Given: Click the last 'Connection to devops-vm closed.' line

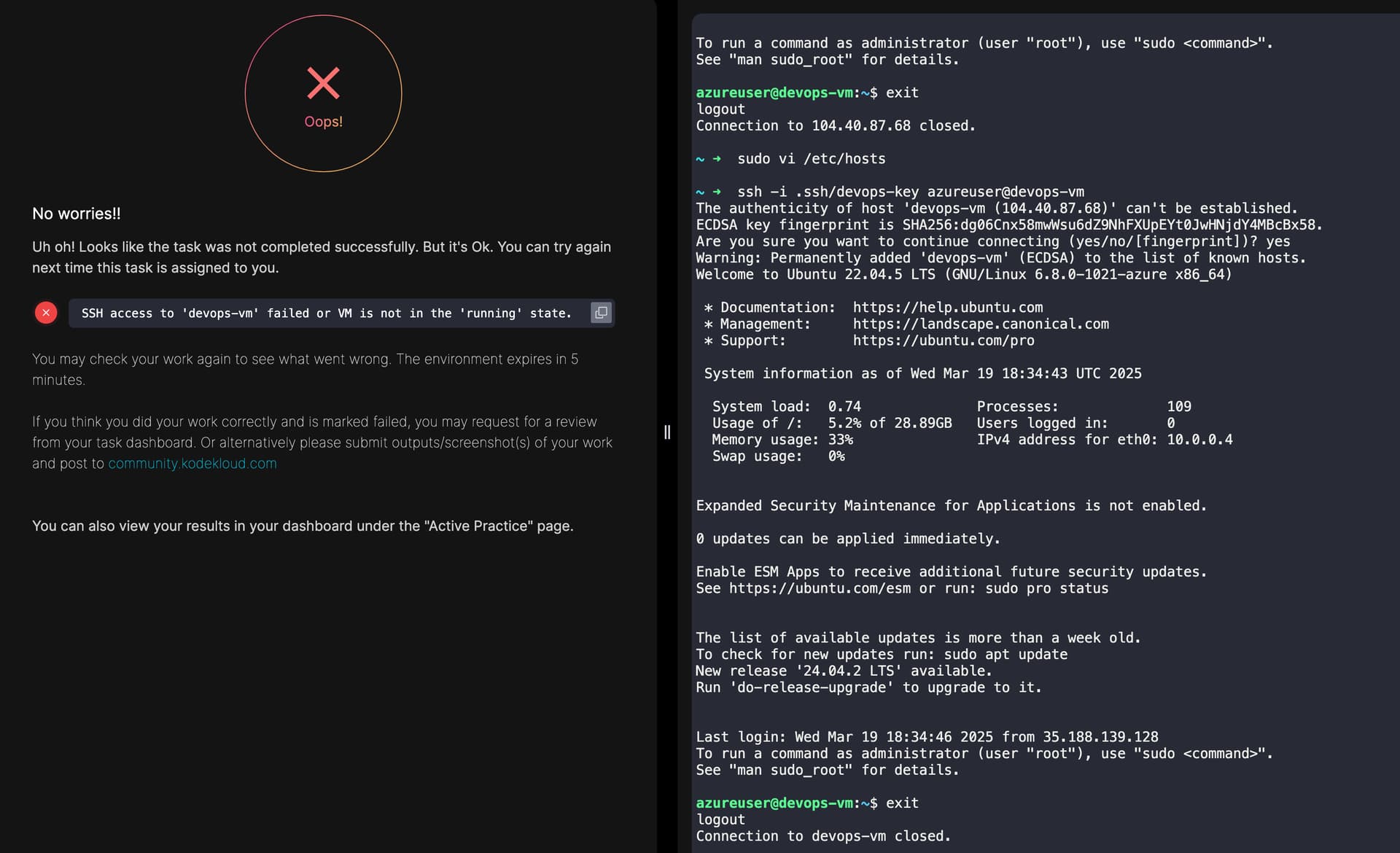Looking at the screenshot, I should pos(823,836).
